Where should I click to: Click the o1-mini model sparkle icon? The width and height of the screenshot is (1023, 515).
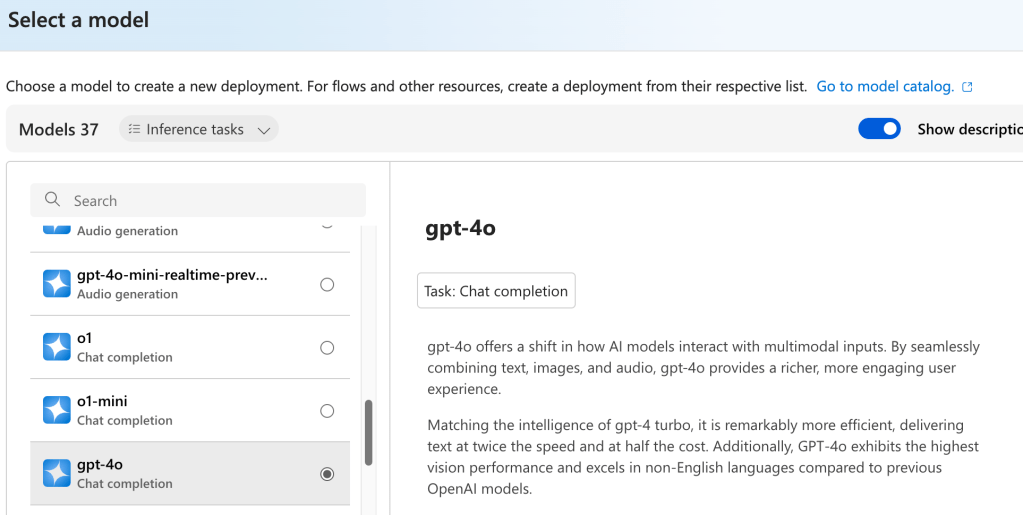(57, 410)
